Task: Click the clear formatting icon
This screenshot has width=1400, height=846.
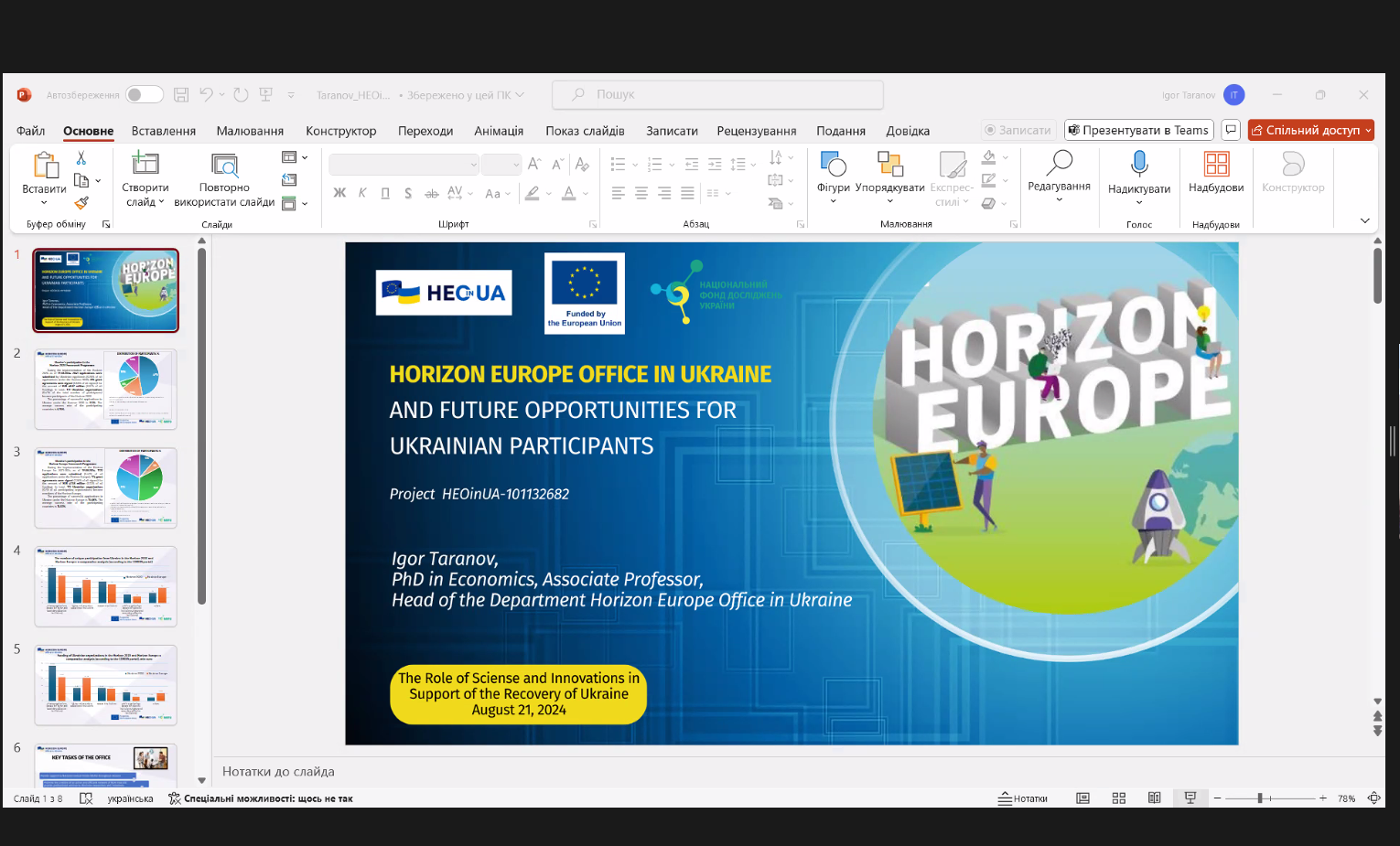Action: pos(582,164)
